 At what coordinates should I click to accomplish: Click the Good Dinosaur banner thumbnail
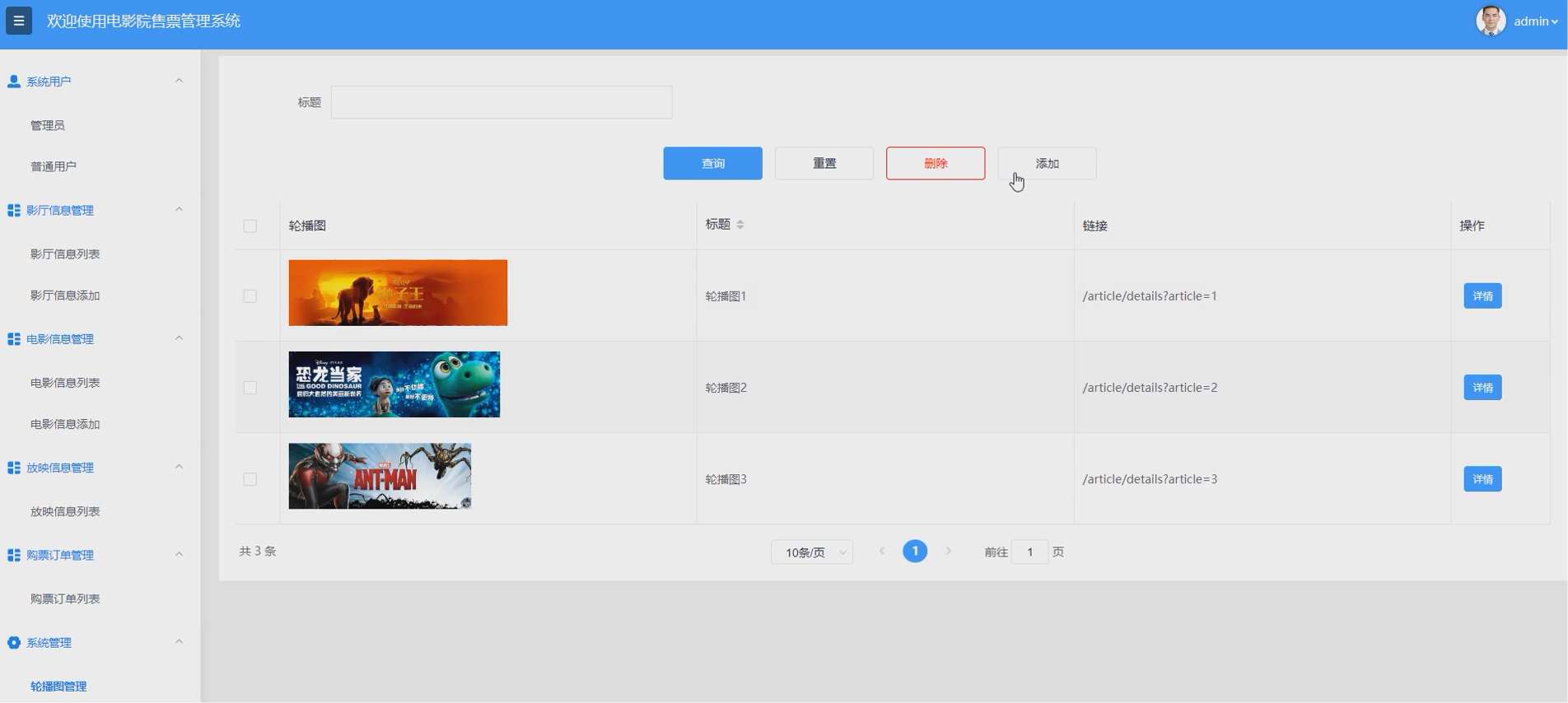394,384
